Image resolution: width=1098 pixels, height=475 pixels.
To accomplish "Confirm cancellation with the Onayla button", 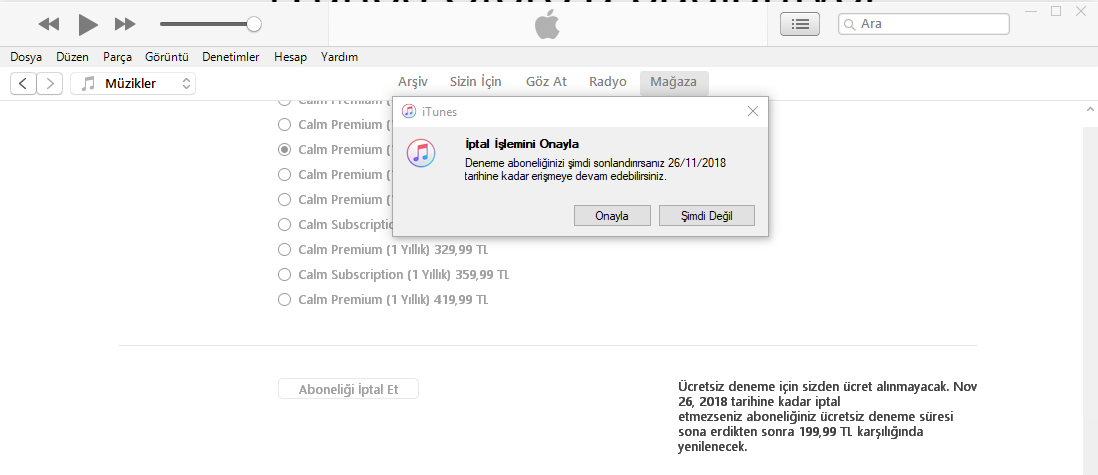I will point(612,216).
